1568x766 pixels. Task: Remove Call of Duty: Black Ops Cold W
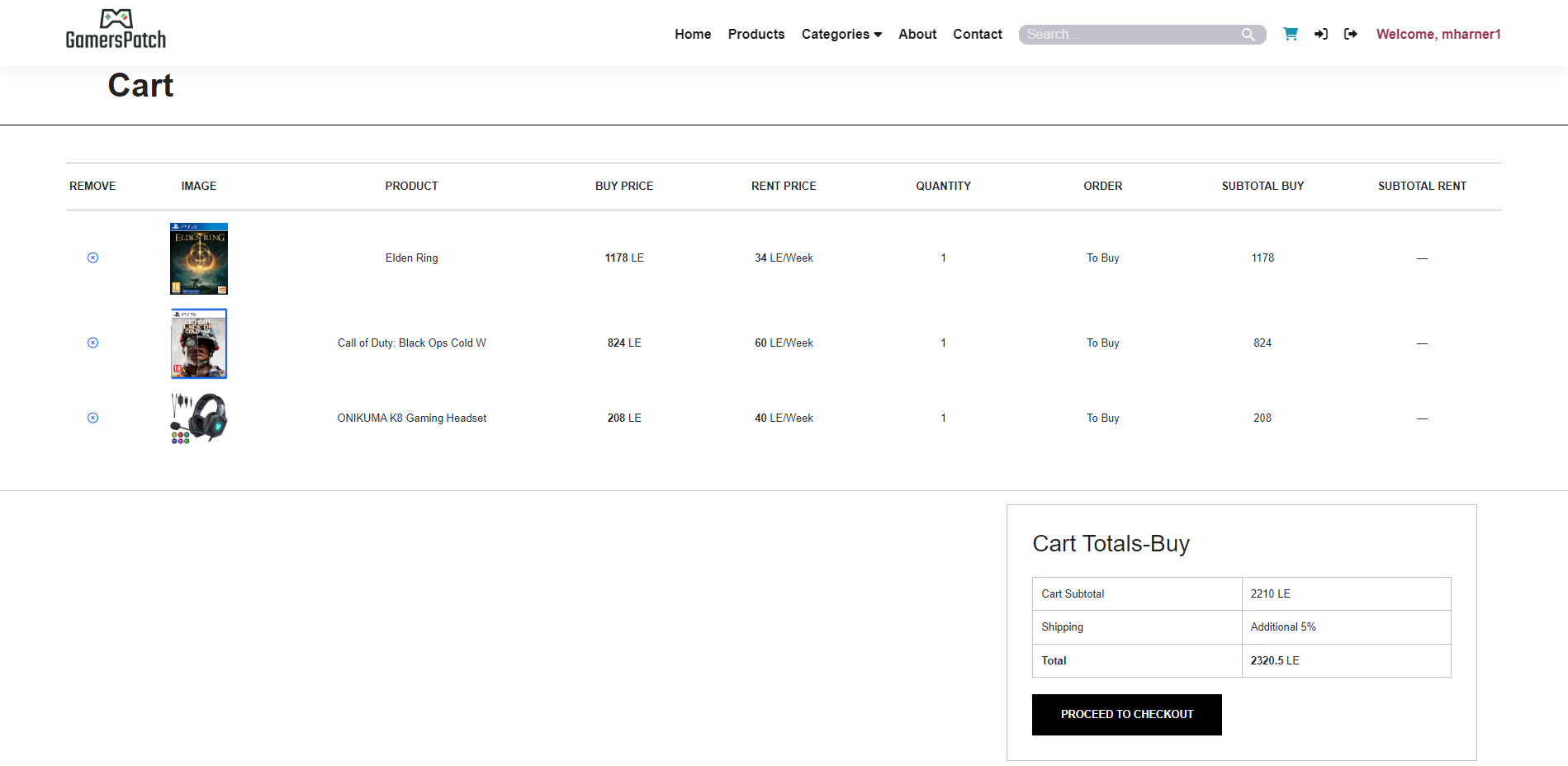pyautogui.click(x=92, y=343)
